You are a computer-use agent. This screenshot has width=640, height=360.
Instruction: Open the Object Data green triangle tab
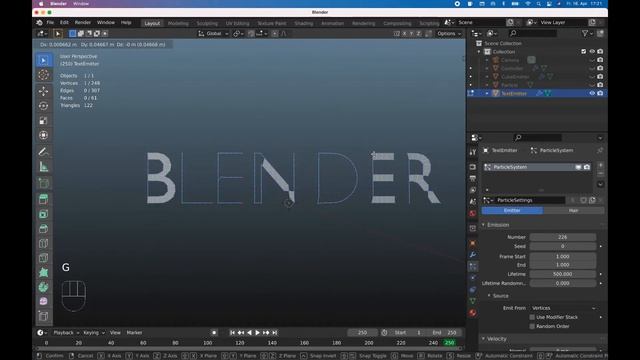473,301
